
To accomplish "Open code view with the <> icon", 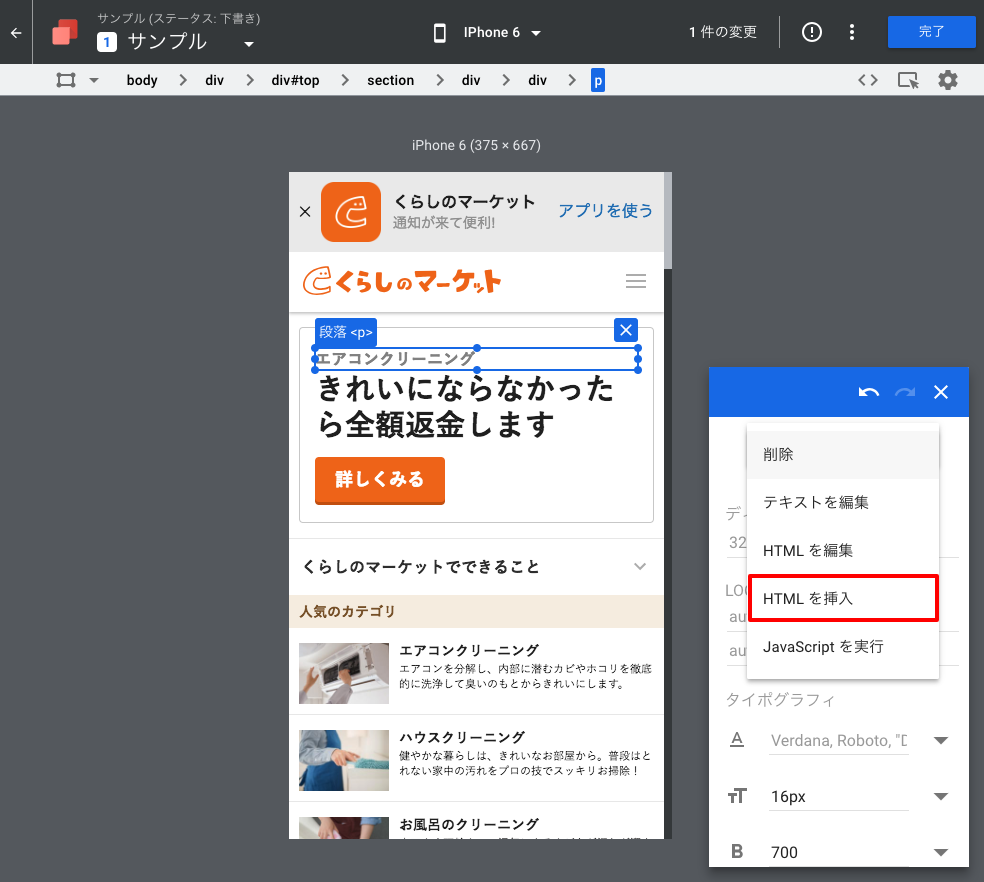I will pyautogui.click(x=867, y=79).
